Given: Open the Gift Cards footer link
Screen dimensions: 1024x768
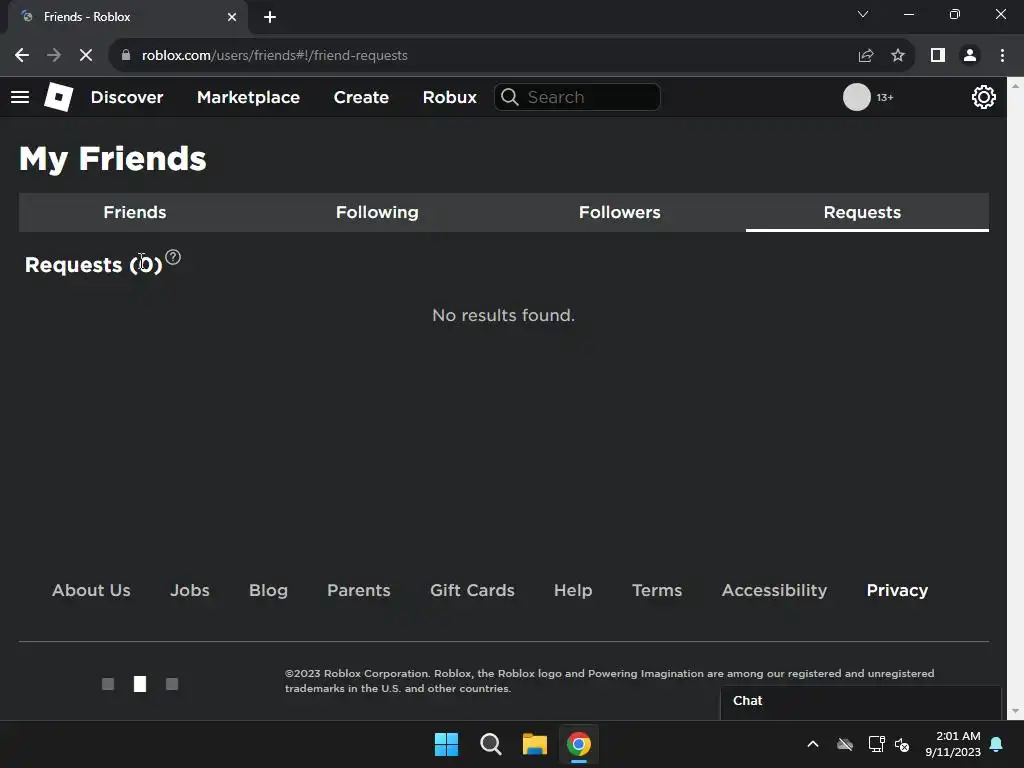Looking at the screenshot, I should click(x=472, y=590).
